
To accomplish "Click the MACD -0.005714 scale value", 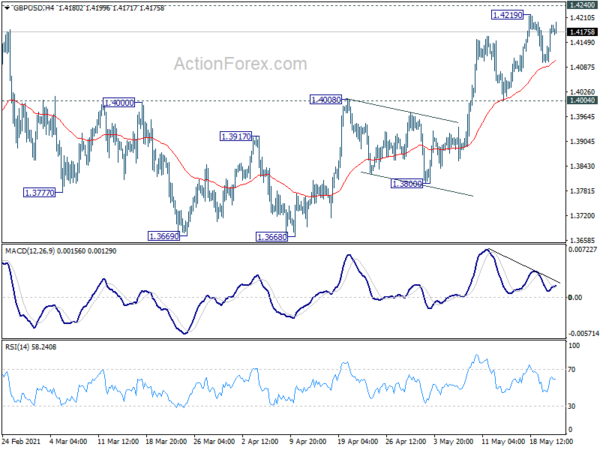I will coord(583,334).
